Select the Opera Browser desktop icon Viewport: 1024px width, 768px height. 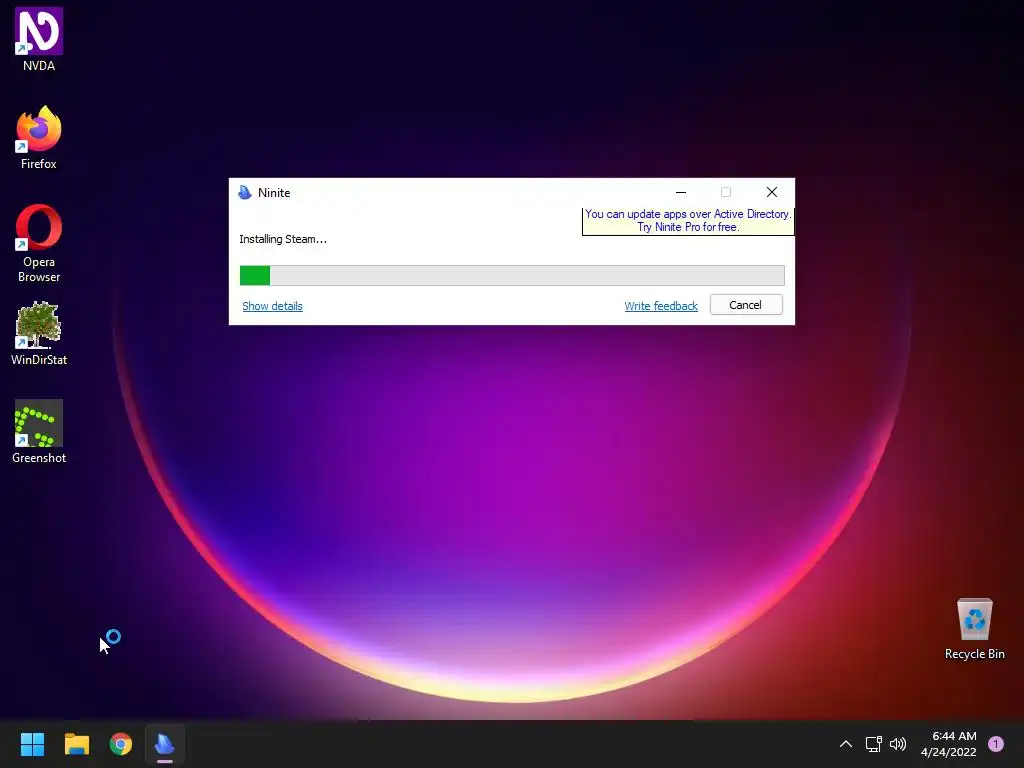tap(39, 243)
